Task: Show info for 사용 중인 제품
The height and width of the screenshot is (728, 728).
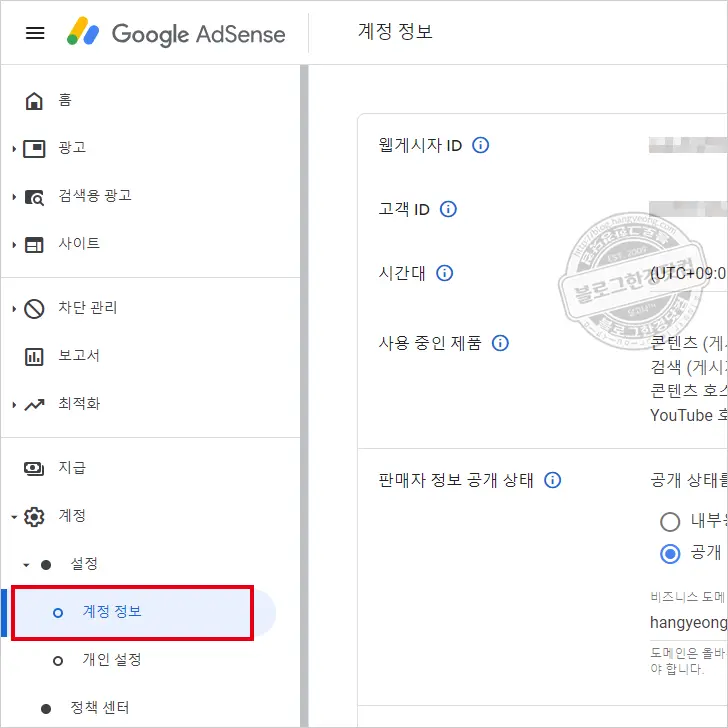Action: pyautogui.click(x=500, y=343)
